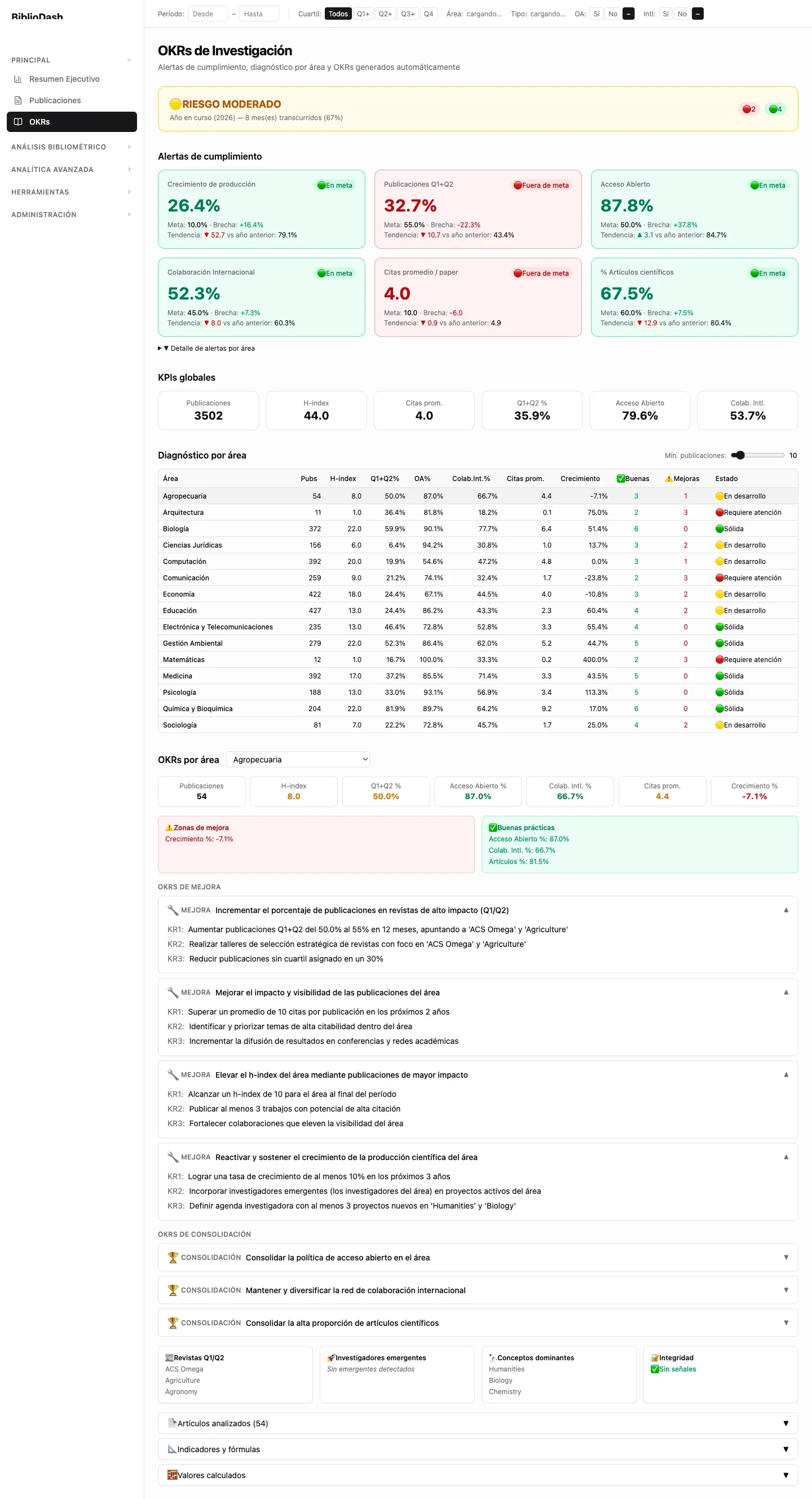Expand the Mantener y diversificar la red OKR arrow
The image size is (812, 1499).
click(x=786, y=1290)
